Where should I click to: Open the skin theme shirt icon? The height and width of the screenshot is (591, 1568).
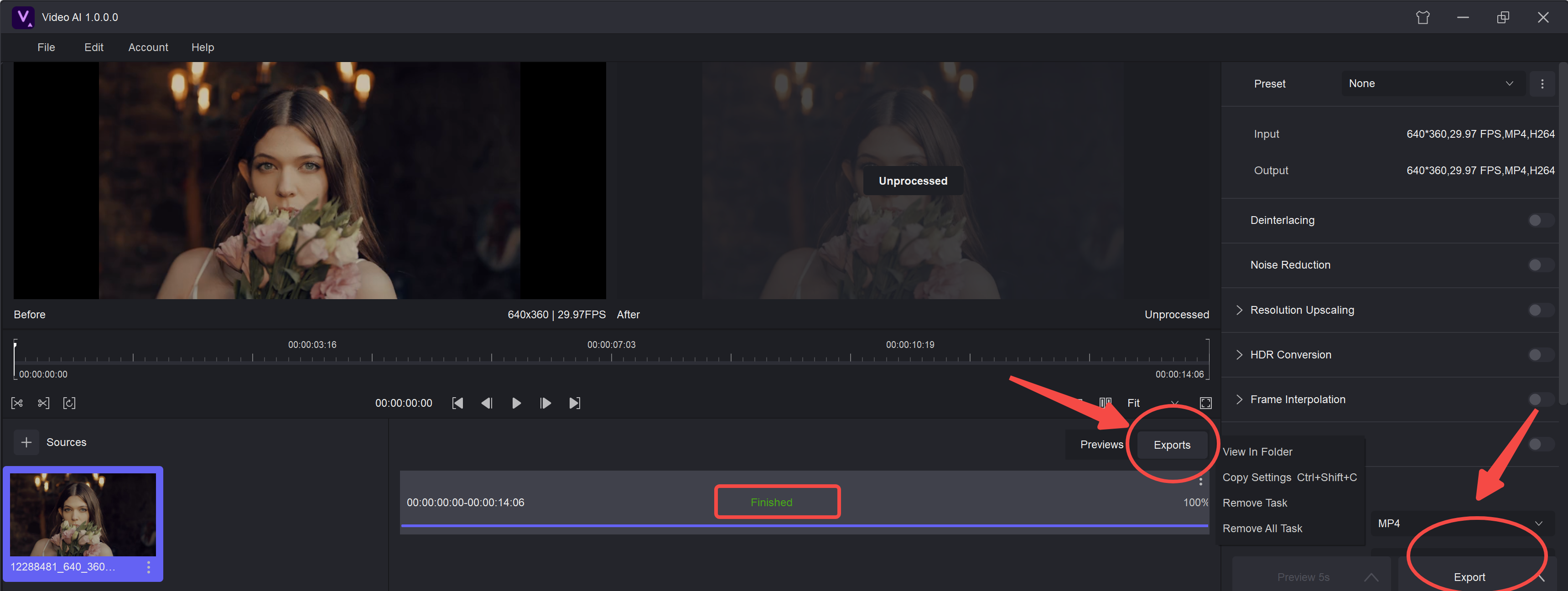(x=1423, y=17)
